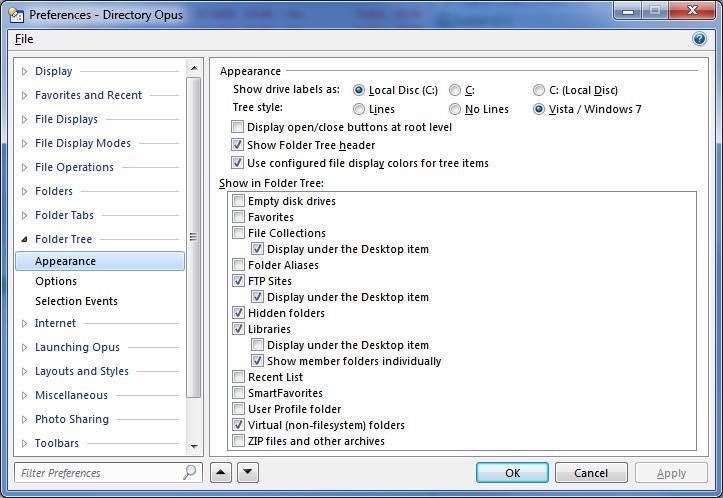This screenshot has width=723, height=498.
Task: Expand the File Displays category
Action: pyautogui.click(x=25, y=119)
